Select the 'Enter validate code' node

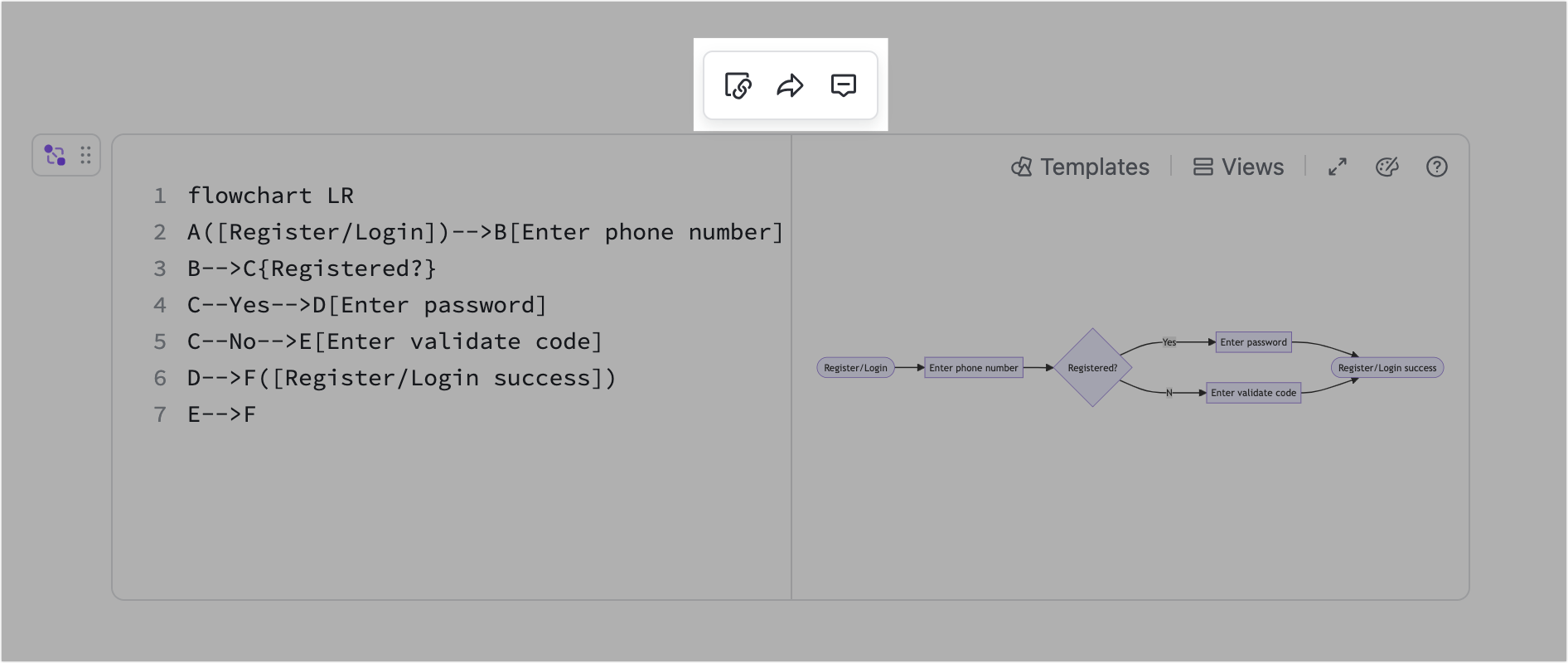click(x=1253, y=393)
